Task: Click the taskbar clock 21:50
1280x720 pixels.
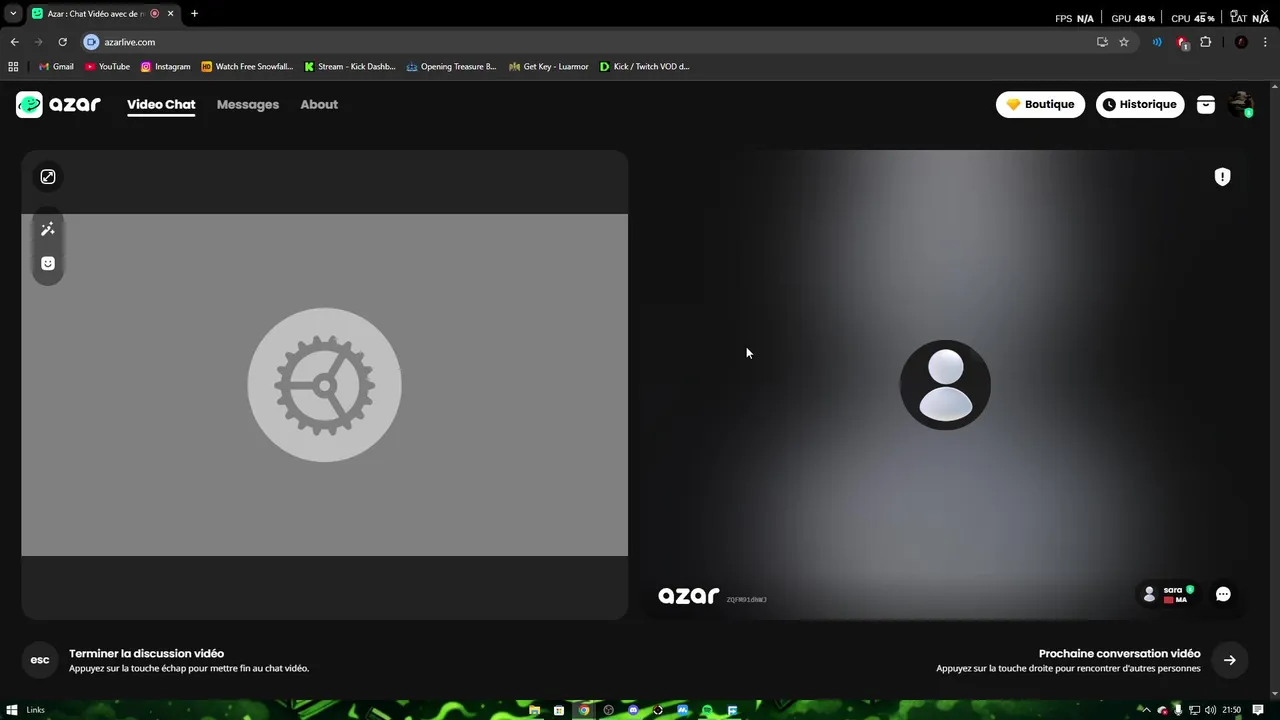Action: (x=1231, y=710)
